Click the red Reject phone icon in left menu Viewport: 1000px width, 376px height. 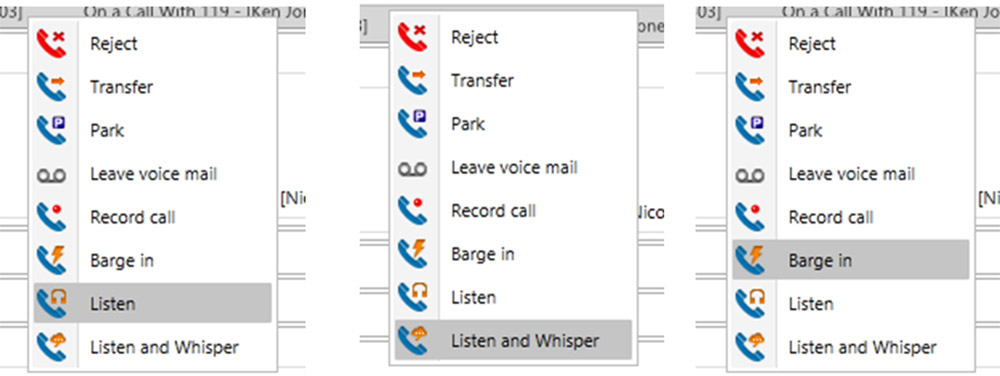coord(52,43)
